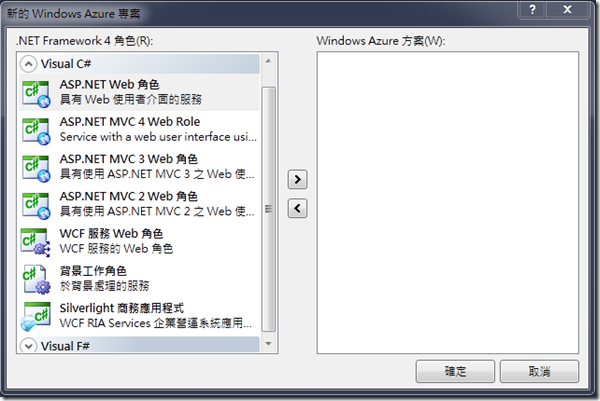The height and width of the screenshot is (401, 600).
Task: Pick the ASP.NET MVC 2 Web 角色 icon
Action: point(36,205)
